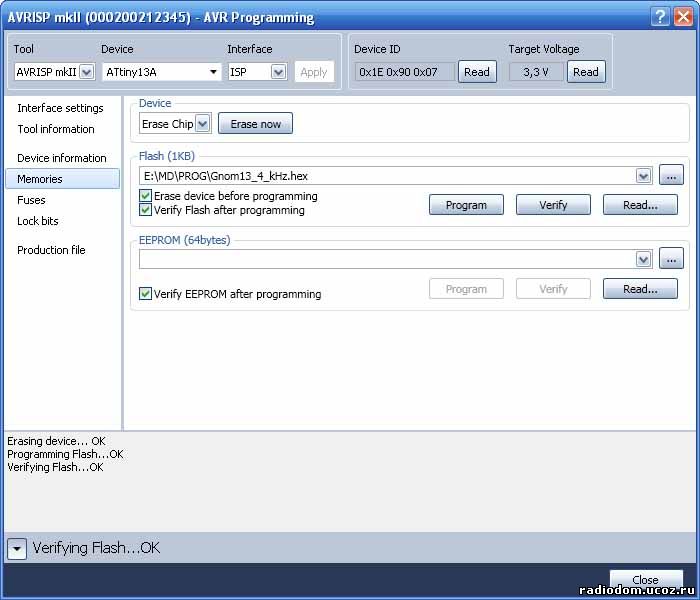Click 'Verifying Flash...OK' log line
Viewport: 700px width, 600px height.
pyautogui.click(x=55, y=467)
